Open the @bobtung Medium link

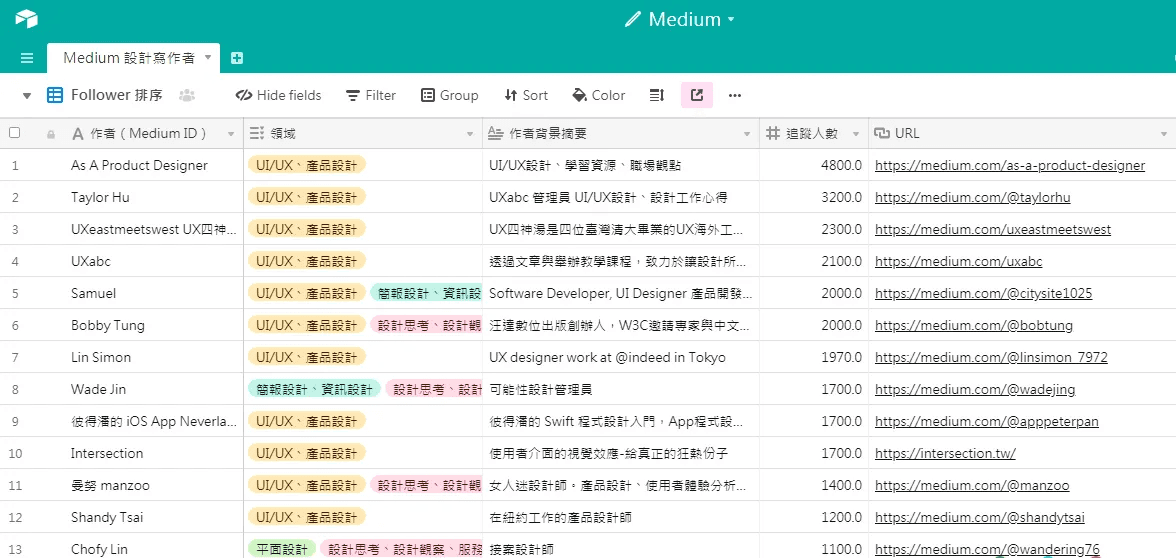[x=974, y=326]
